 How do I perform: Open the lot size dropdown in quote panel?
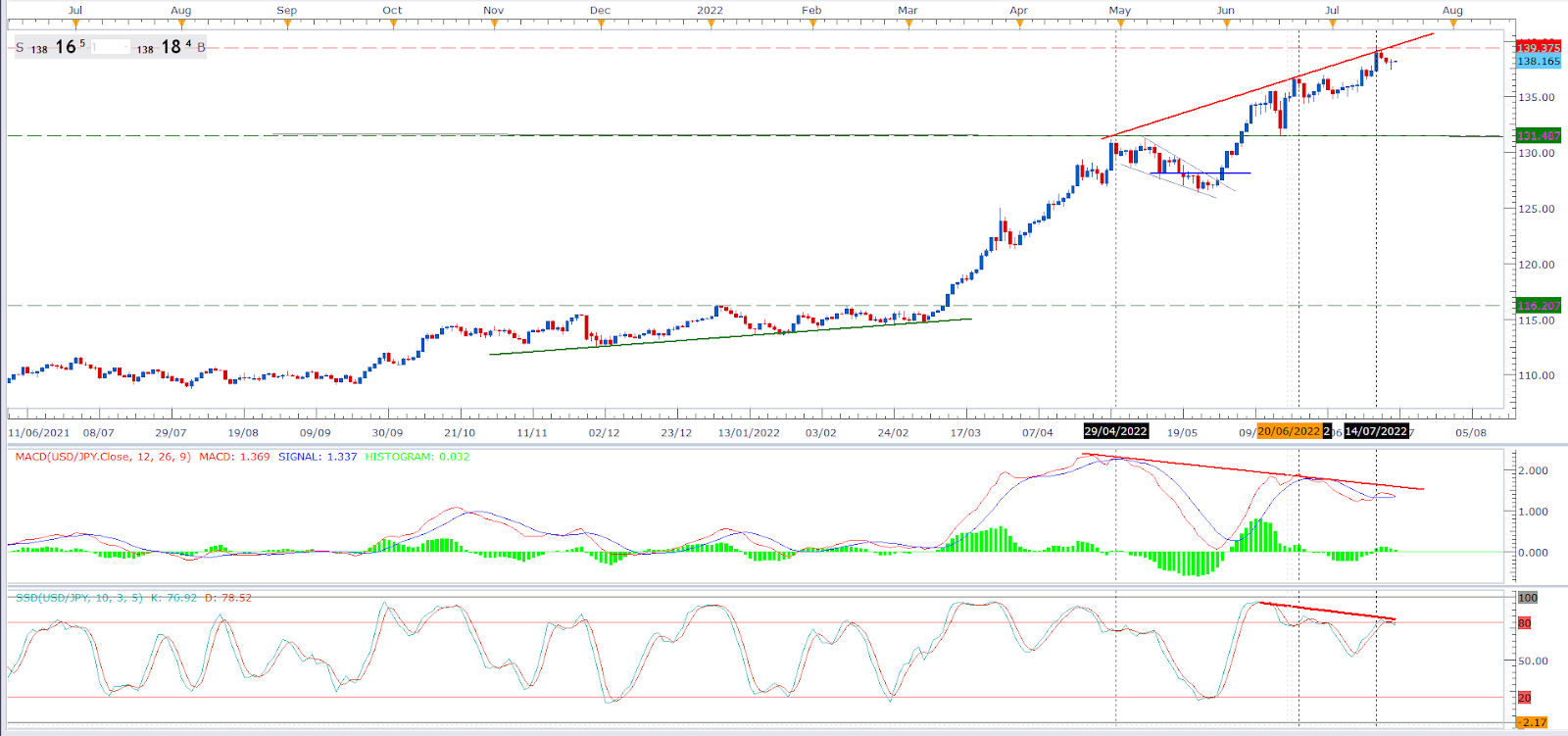click(111, 47)
